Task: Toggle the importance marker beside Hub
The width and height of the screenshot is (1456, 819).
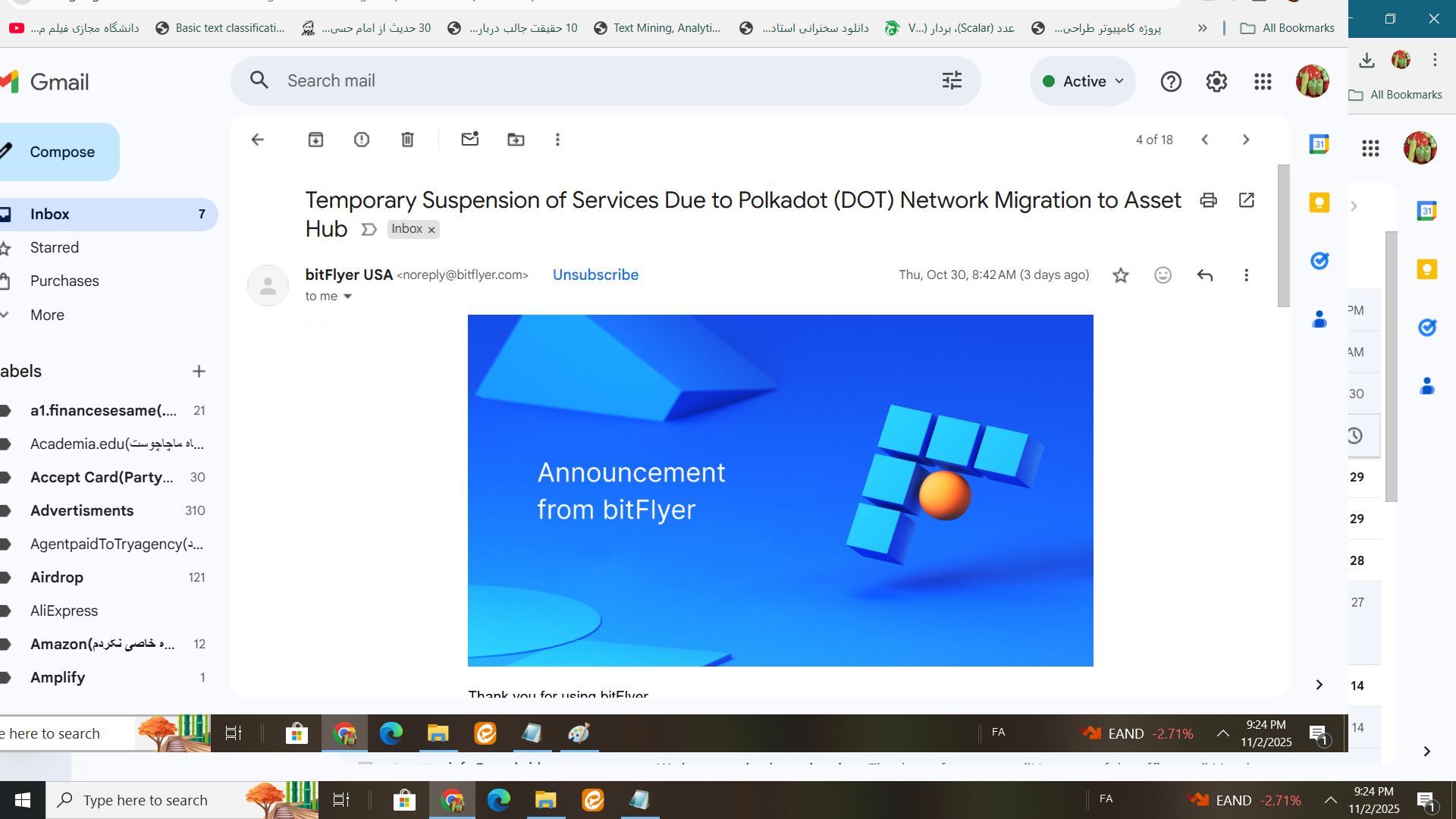Action: [x=369, y=230]
